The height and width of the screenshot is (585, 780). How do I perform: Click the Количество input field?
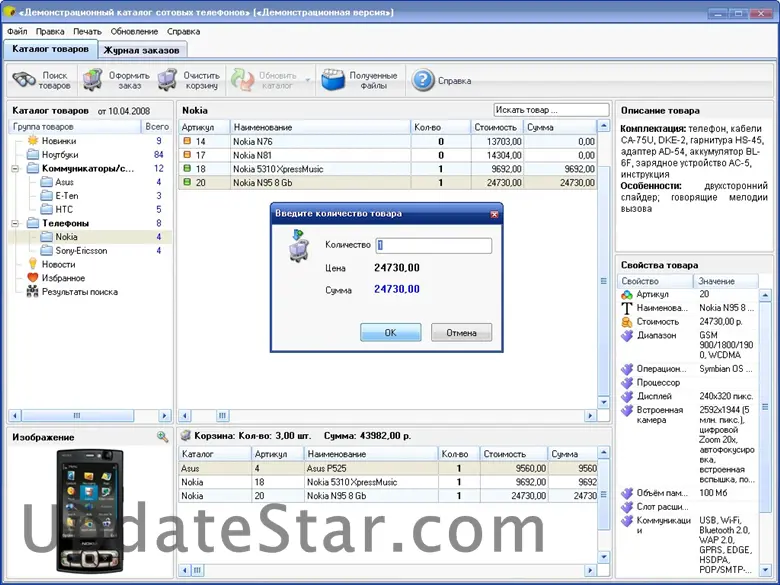pyautogui.click(x=433, y=245)
